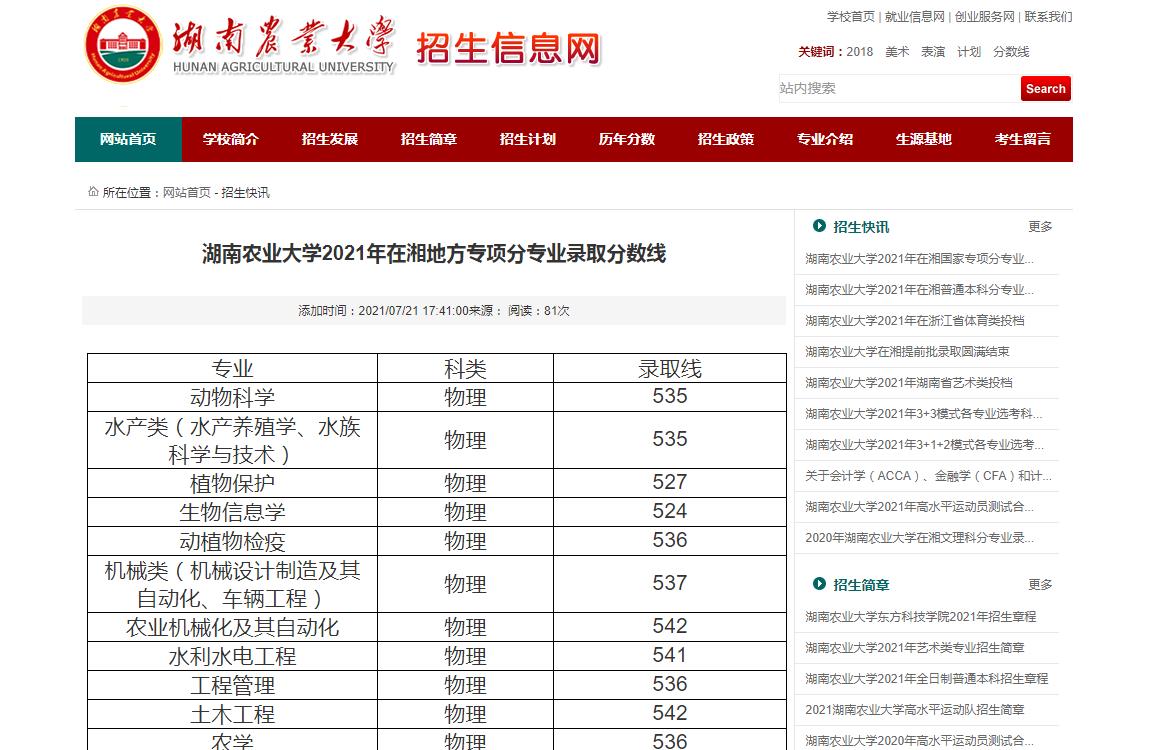1150x750 pixels.
Task: Click 网站首页 in the breadcrumb
Action: click(x=186, y=193)
